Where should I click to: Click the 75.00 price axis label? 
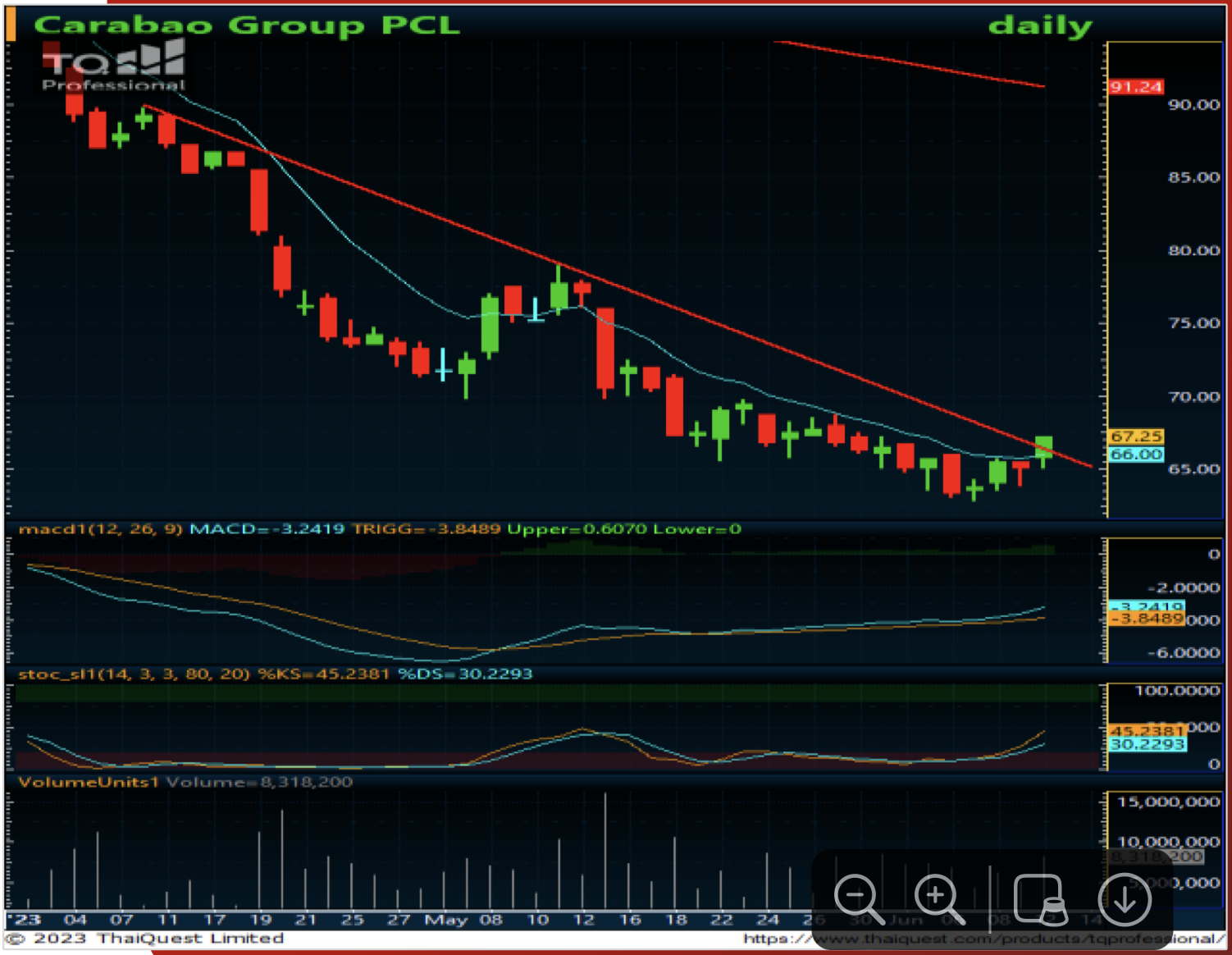(1193, 323)
